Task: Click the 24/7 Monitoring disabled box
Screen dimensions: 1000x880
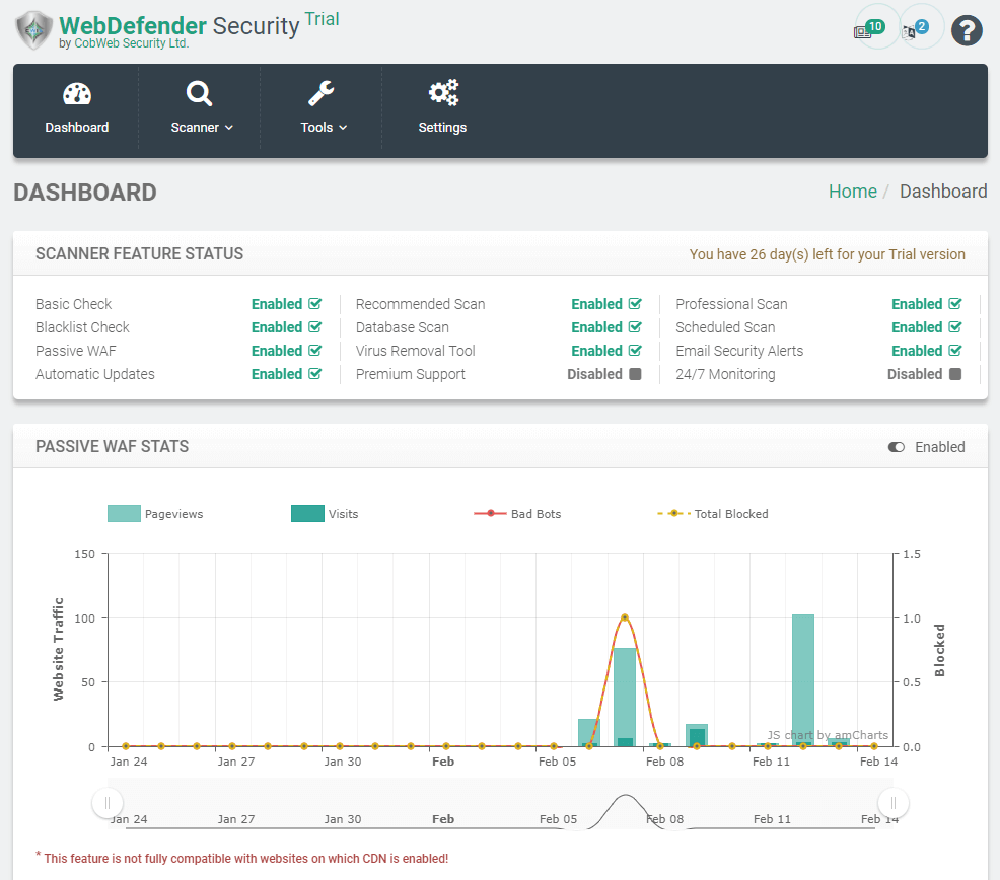Action: 955,374
